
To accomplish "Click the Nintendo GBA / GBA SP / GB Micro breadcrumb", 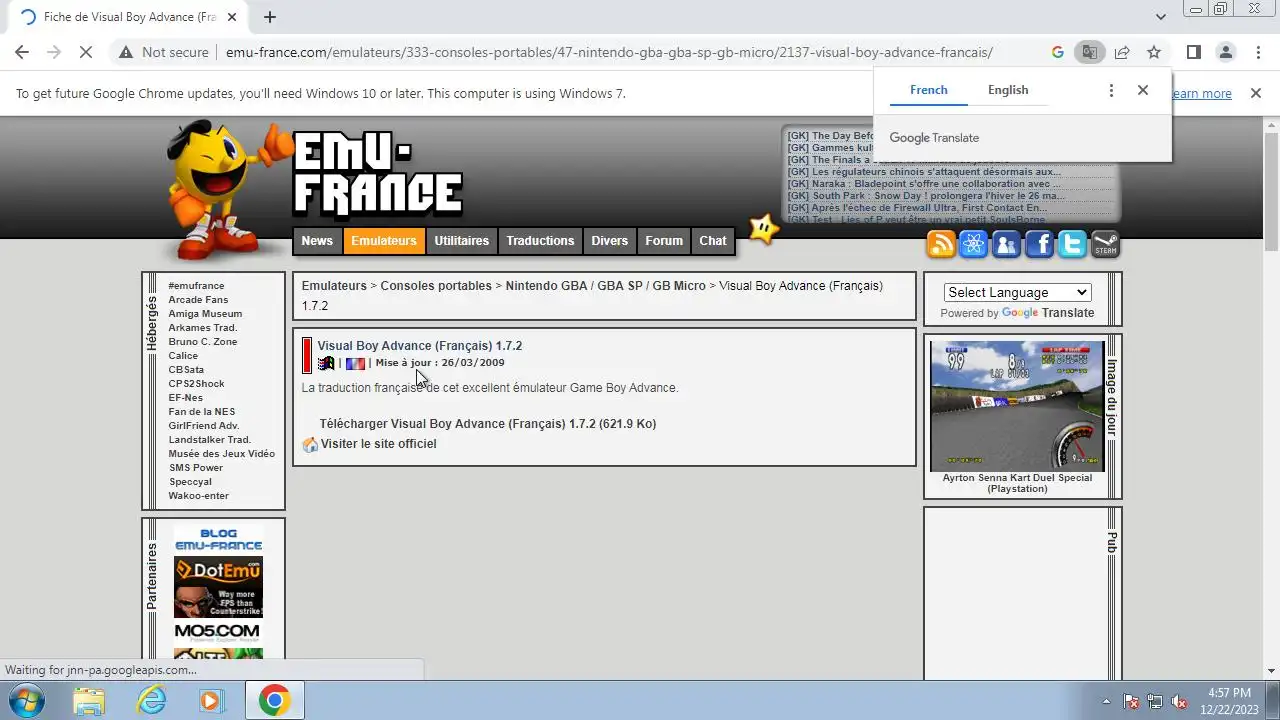I will pyautogui.click(x=605, y=286).
